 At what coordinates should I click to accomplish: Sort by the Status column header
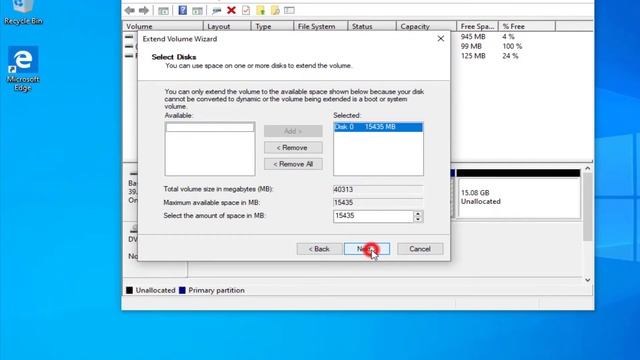(372, 26)
